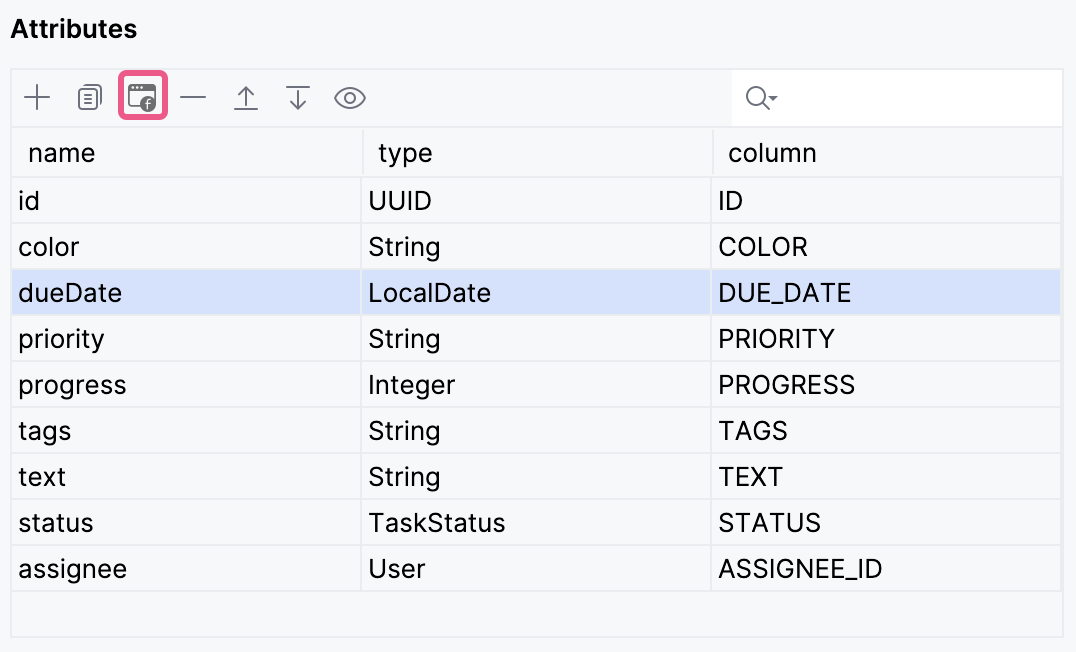Click the LocalDate type cell
Image resolution: width=1076 pixels, height=652 pixels.
[x=430, y=293]
